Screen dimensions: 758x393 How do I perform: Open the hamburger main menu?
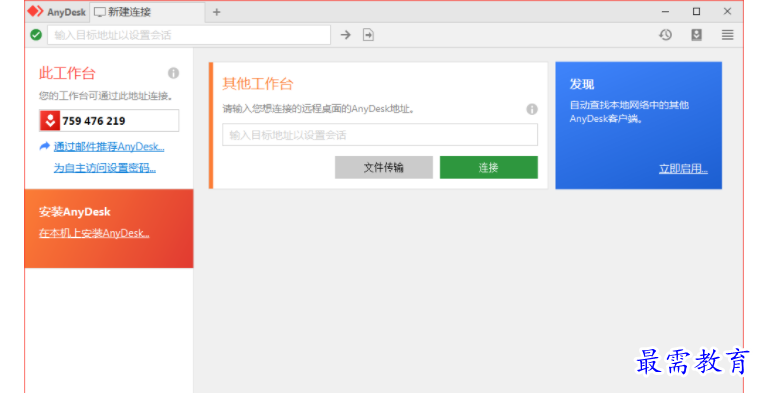pyautogui.click(x=728, y=35)
